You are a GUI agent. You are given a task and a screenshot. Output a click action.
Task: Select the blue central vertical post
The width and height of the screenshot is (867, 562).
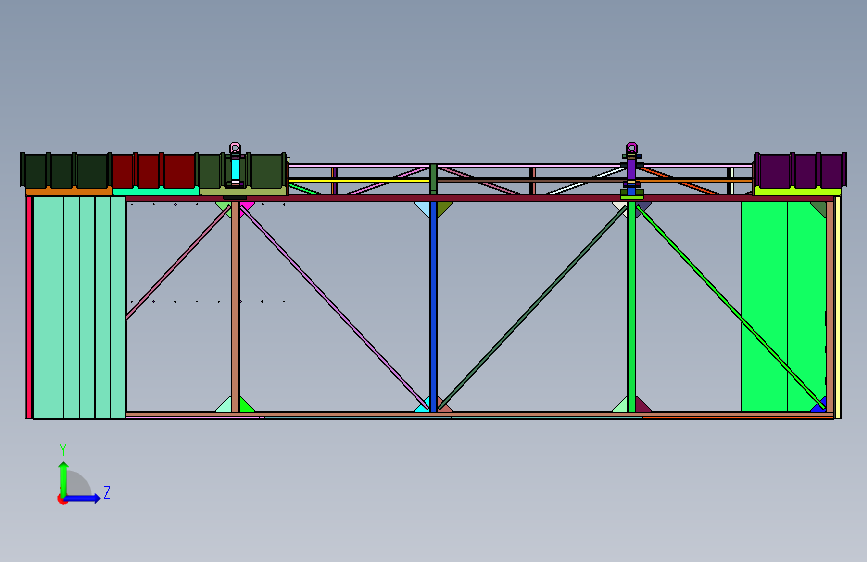coord(434,306)
